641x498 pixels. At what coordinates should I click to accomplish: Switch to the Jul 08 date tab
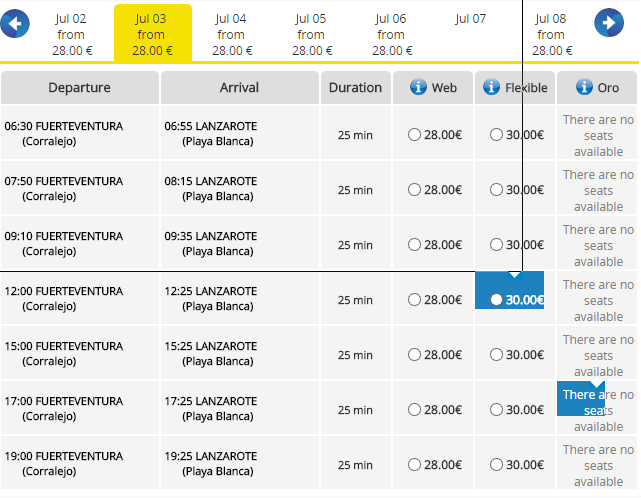coord(551,34)
